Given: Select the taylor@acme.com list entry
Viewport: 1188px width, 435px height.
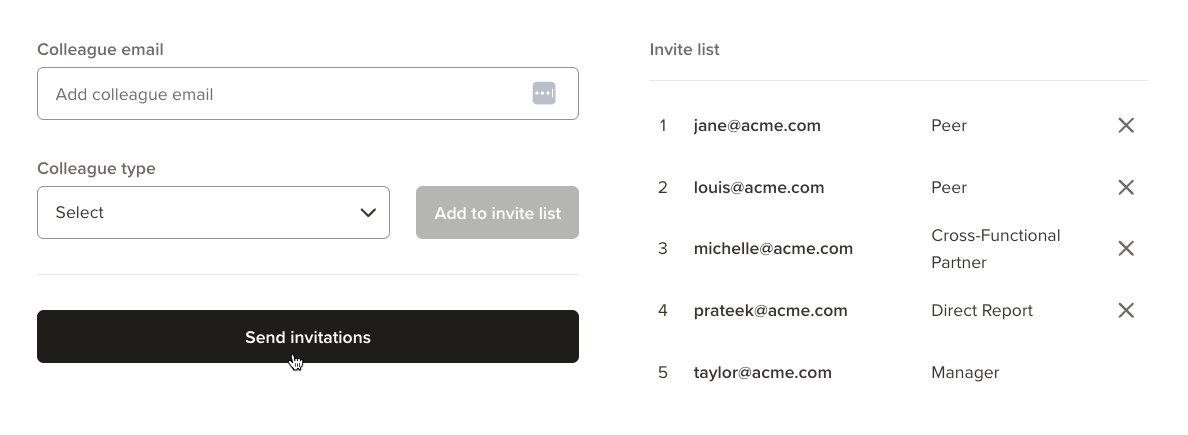Looking at the screenshot, I should [762, 373].
